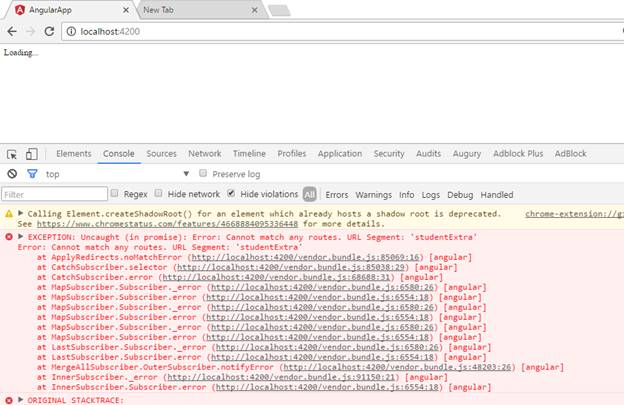Enable the Preserve log checkbox
The width and height of the screenshot is (624, 405).
(x=203, y=173)
